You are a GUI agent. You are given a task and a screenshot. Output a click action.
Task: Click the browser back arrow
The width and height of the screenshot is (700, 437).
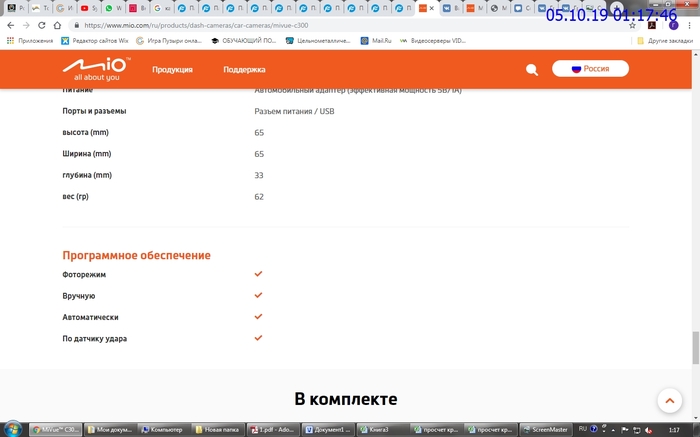pos(10,25)
